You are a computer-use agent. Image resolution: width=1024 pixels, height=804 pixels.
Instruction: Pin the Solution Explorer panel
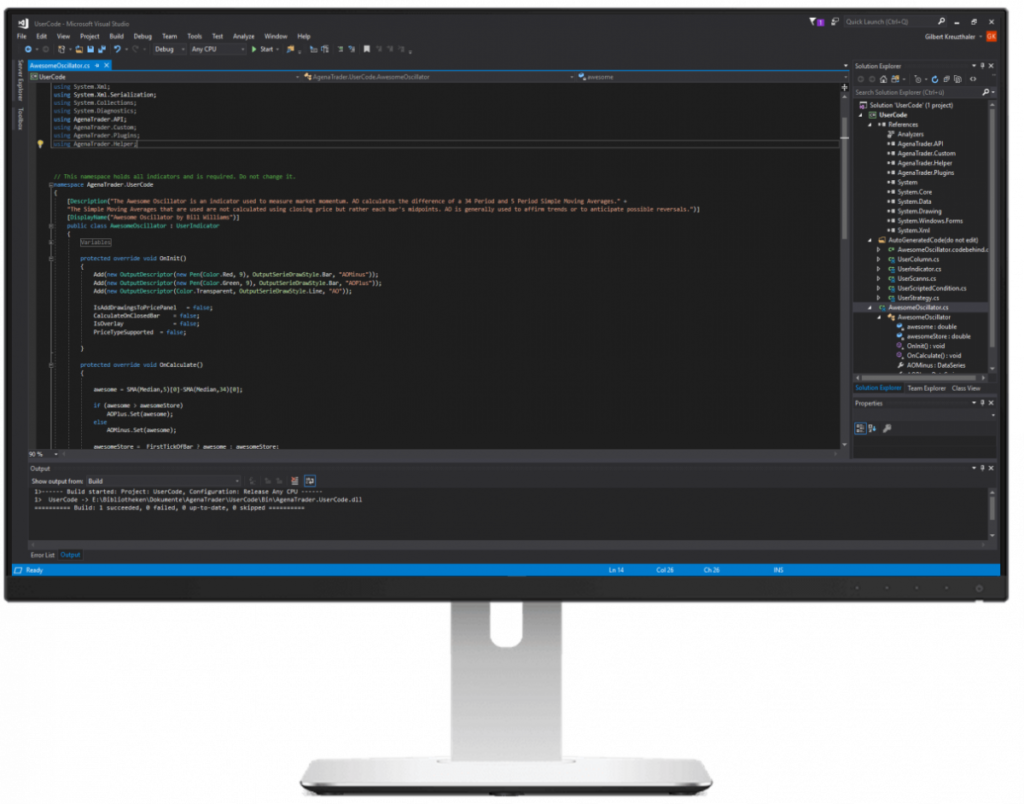click(x=982, y=66)
